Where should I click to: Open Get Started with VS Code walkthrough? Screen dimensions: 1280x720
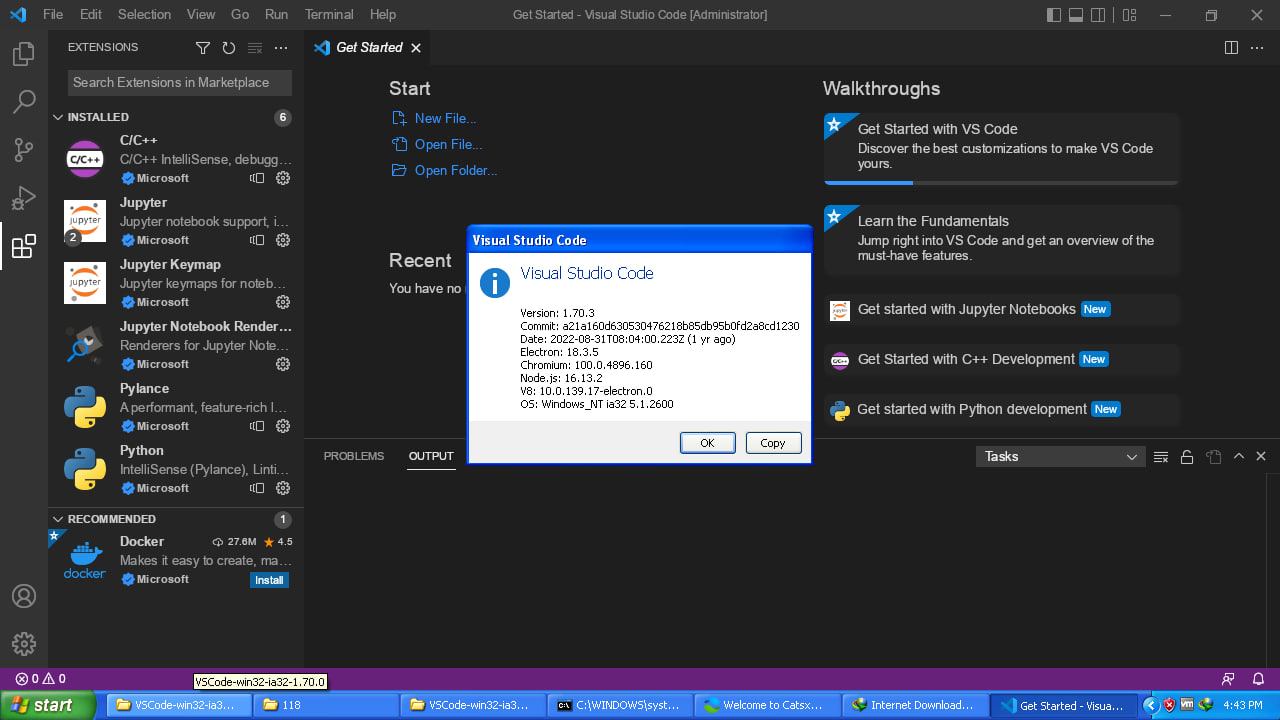tap(1002, 148)
